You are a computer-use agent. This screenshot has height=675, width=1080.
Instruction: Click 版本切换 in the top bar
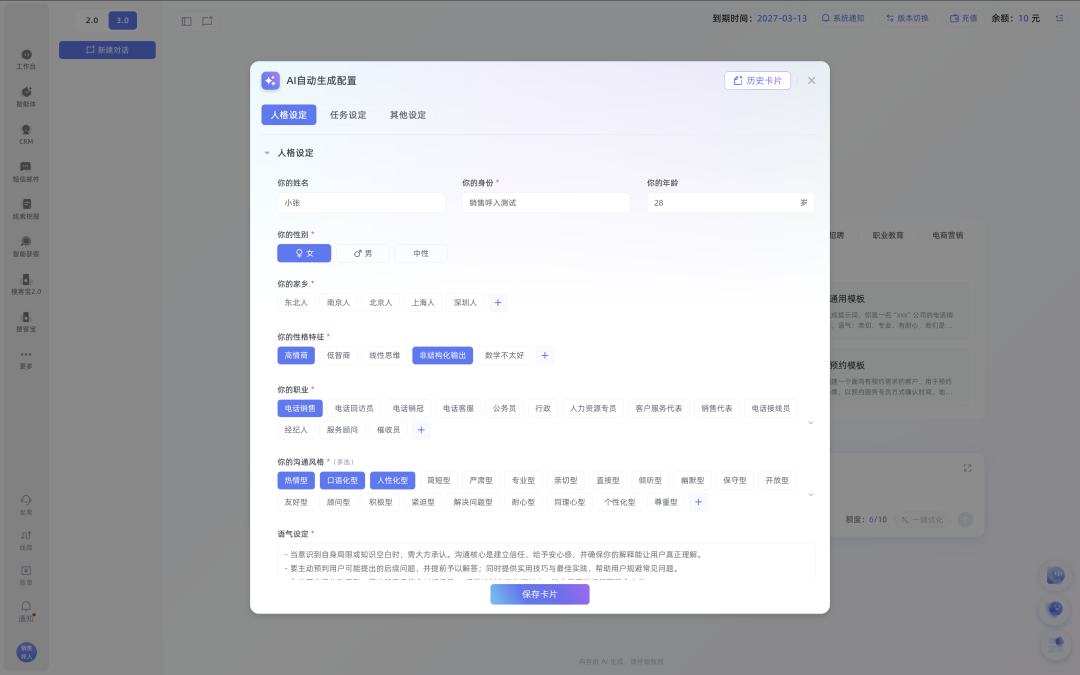(x=907, y=18)
